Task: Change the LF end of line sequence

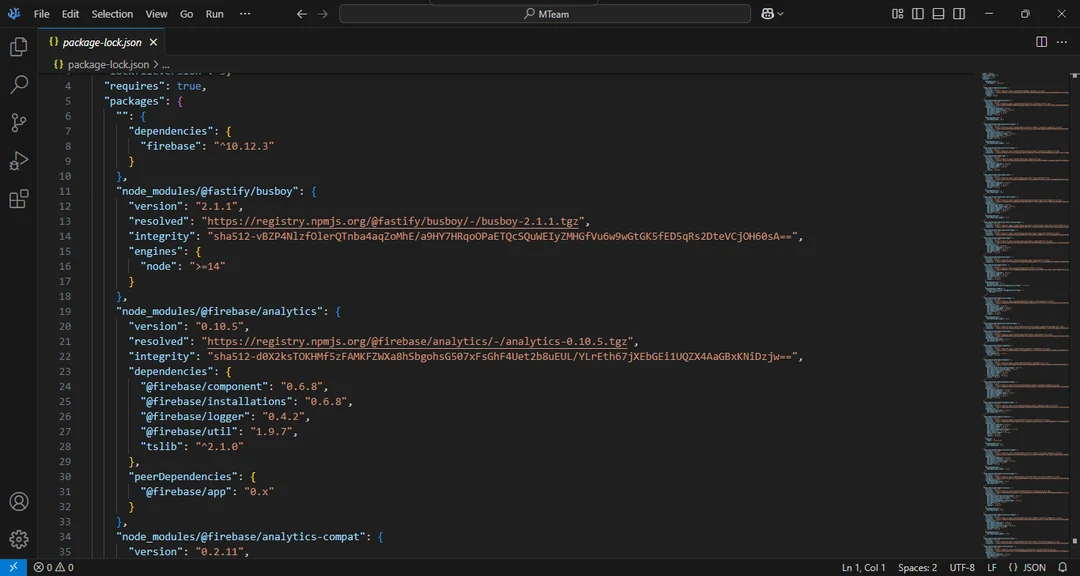Action: coord(992,568)
